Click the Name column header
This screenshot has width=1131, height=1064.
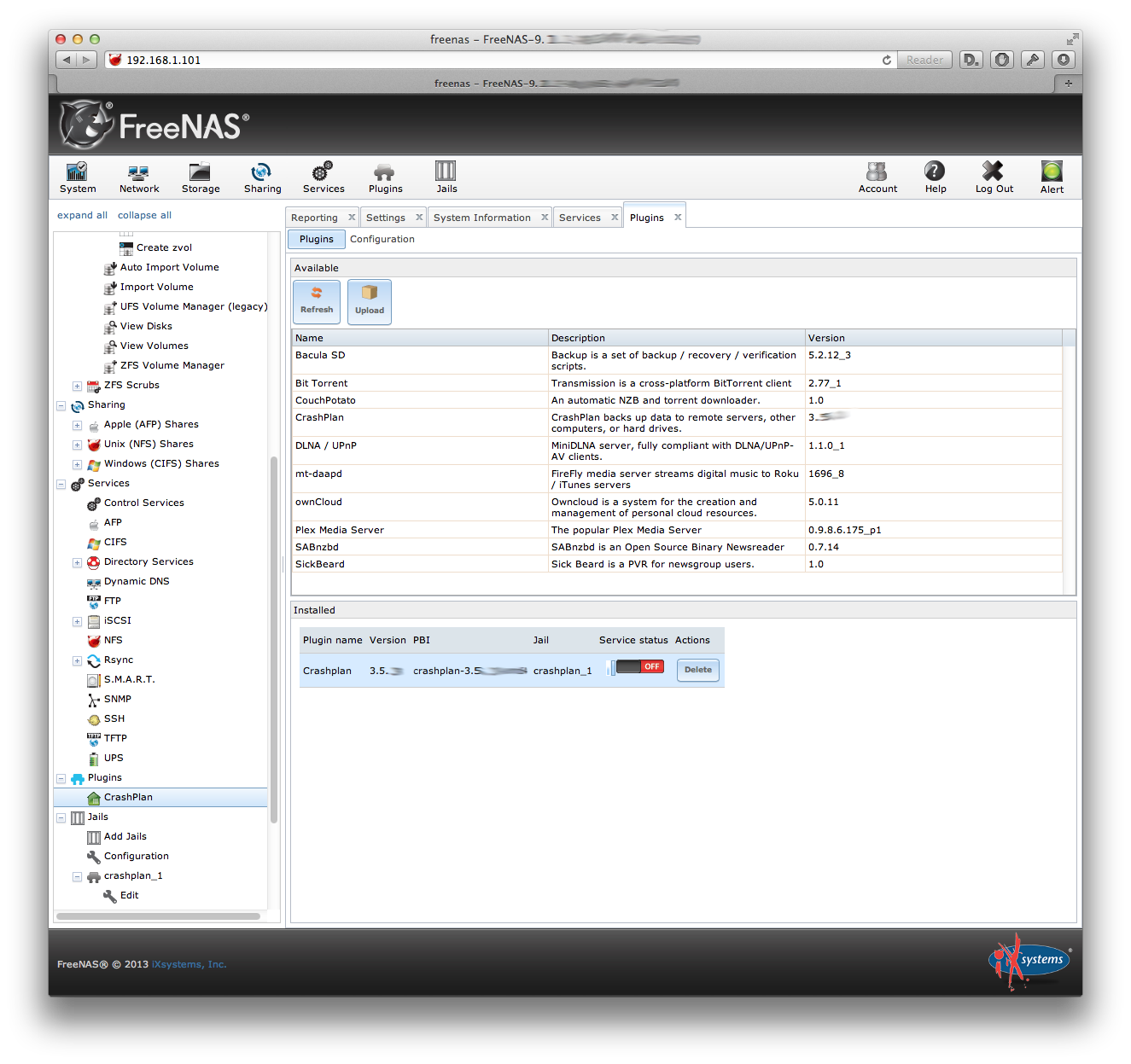(x=420, y=338)
